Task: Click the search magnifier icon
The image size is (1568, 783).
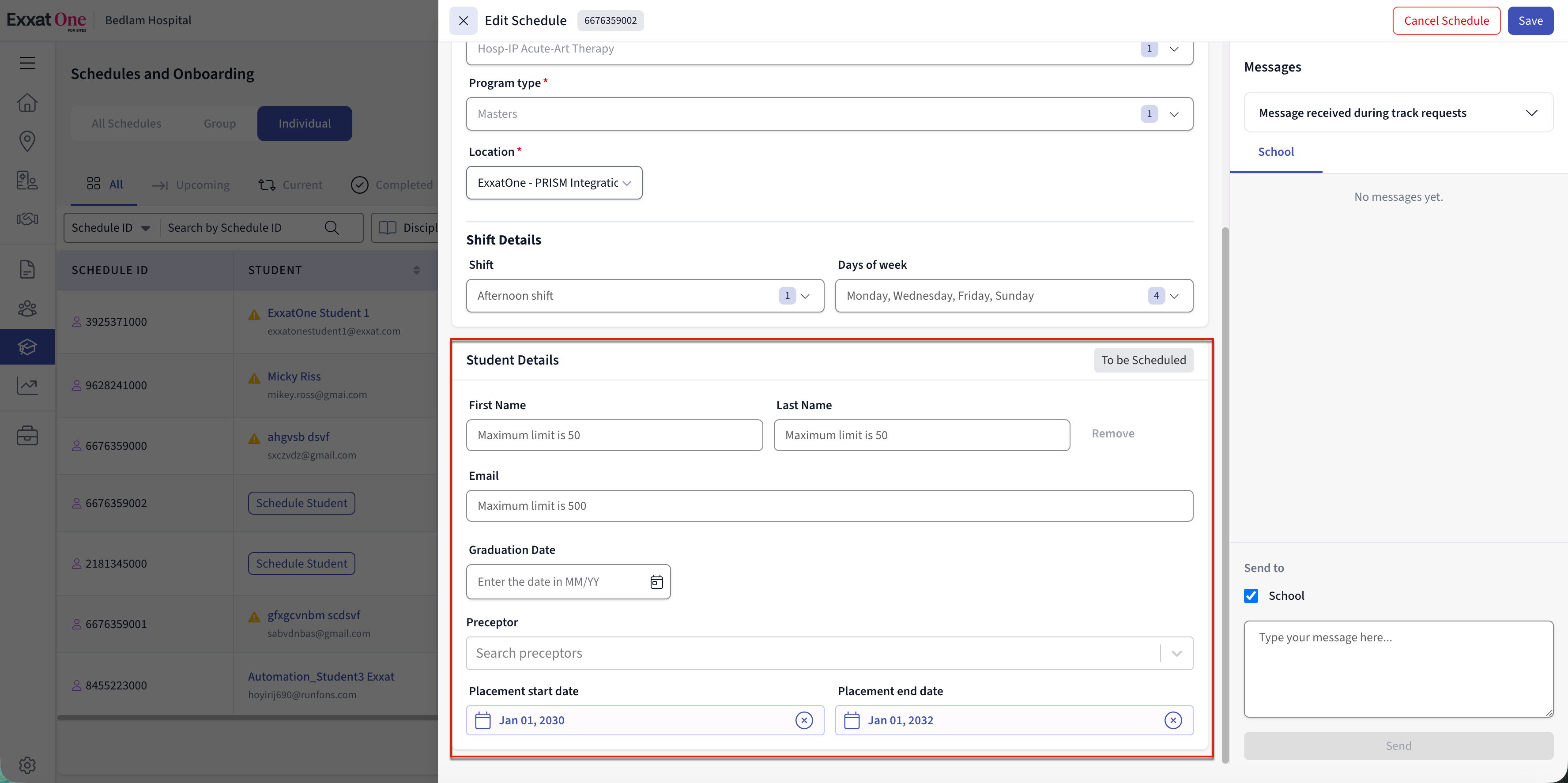Action: click(x=332, y=228)
